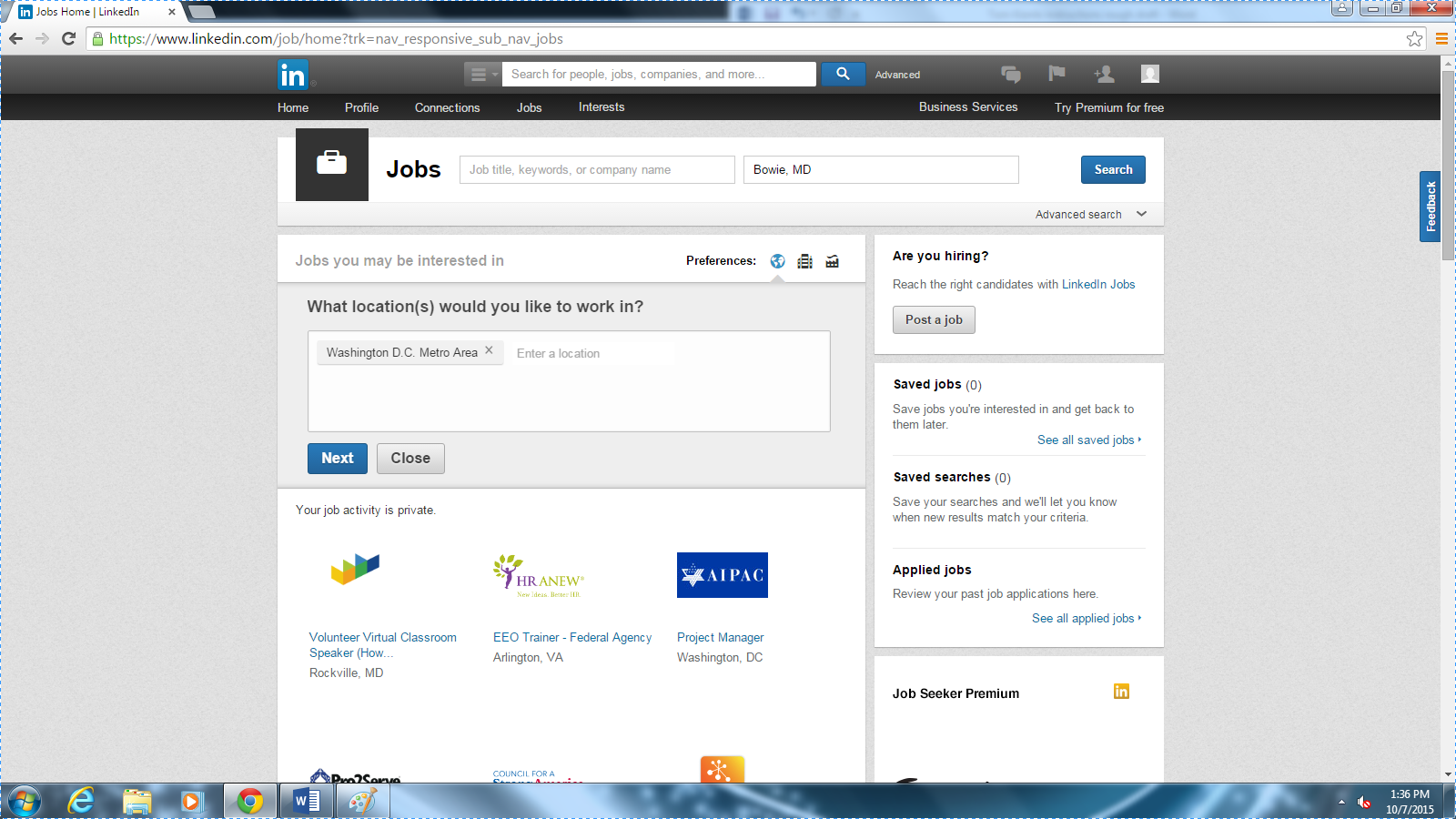This screenshot has height=819, width=1456.
Task: Open See all saved jobs link
Action: pos(1089,440)
